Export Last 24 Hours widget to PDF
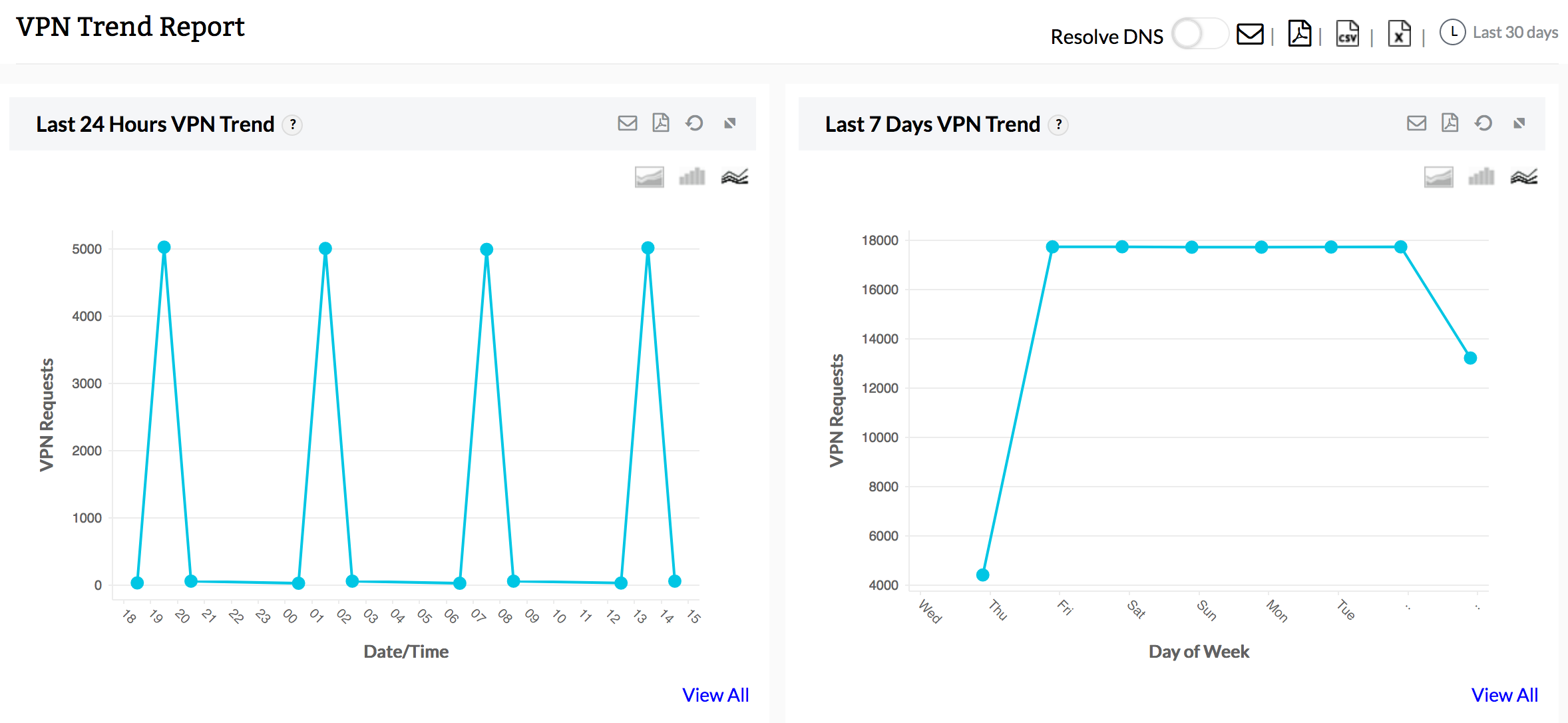 660,123
